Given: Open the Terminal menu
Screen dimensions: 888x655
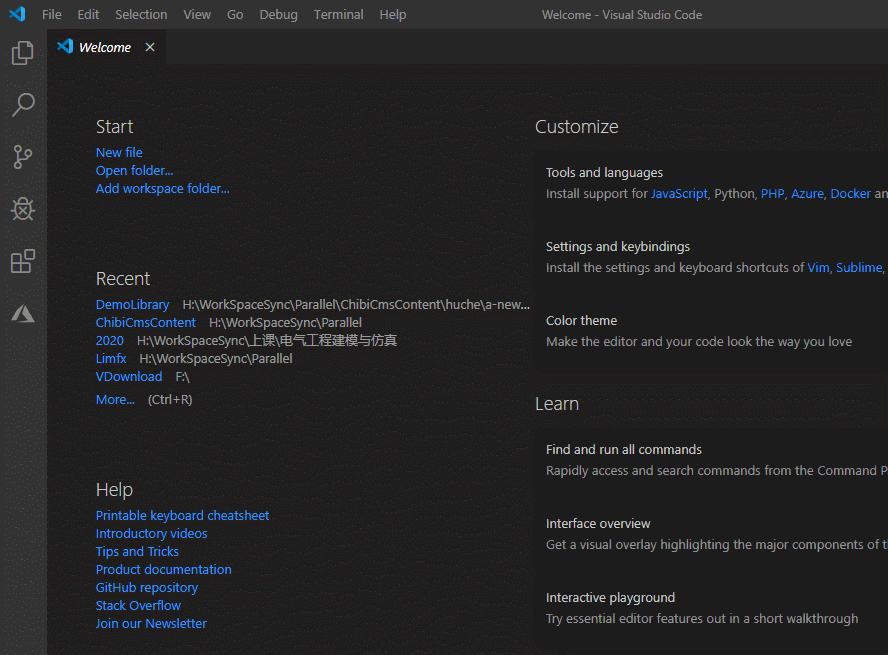Looking at the screenshot, I should coord(338,15).
